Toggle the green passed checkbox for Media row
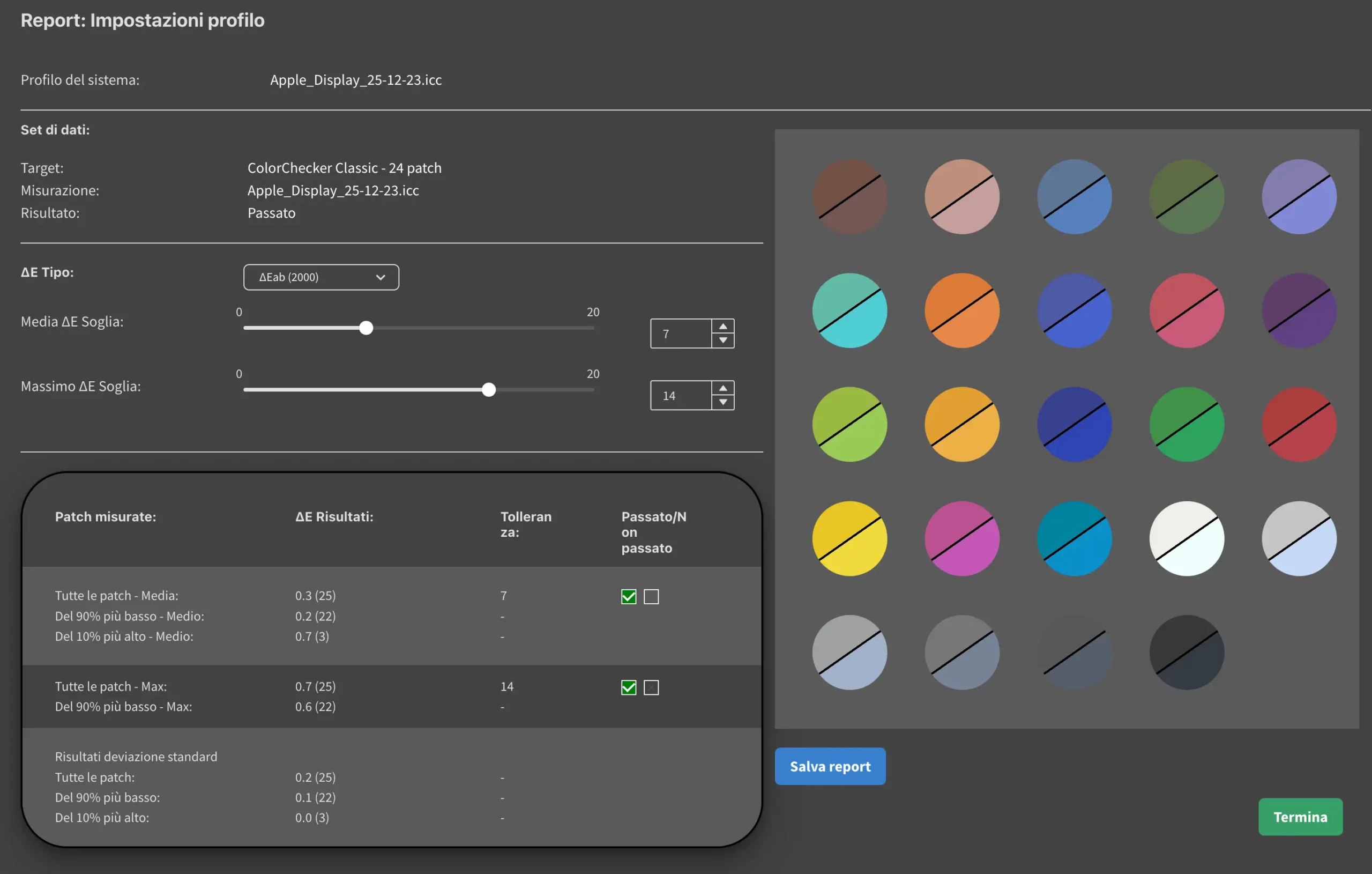 (629, 597)
